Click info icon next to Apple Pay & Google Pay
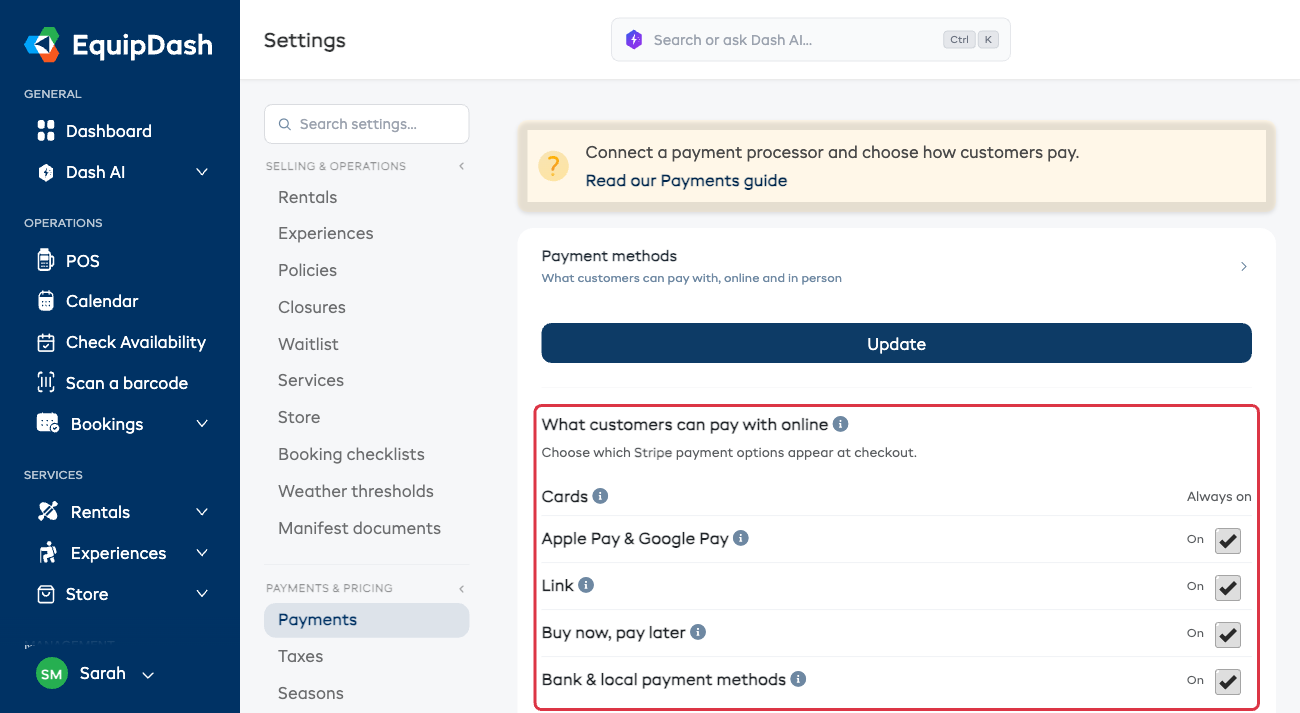 741,538
